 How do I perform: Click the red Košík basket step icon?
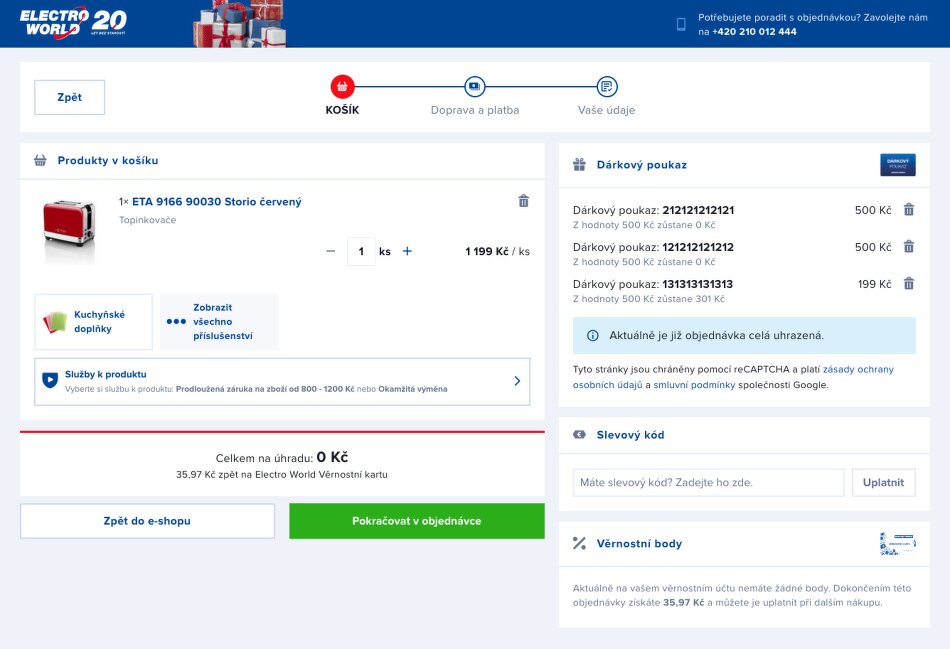tap(342, 87)
